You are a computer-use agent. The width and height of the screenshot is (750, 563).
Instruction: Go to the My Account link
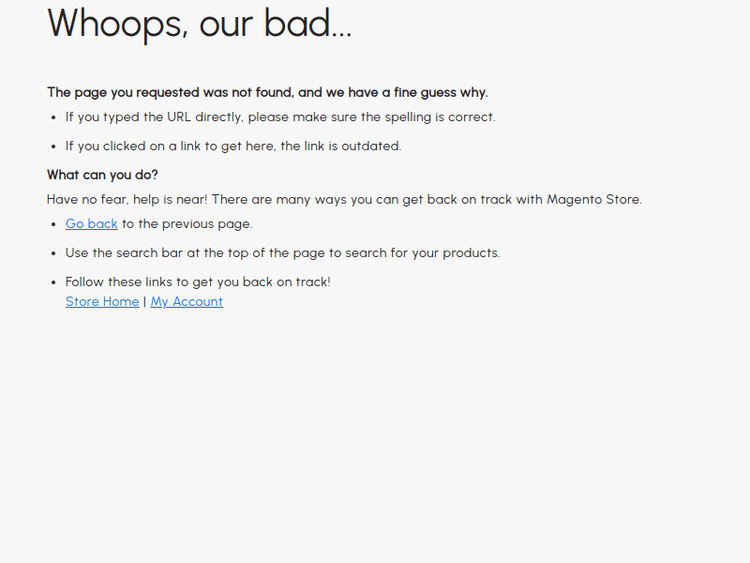186,302
